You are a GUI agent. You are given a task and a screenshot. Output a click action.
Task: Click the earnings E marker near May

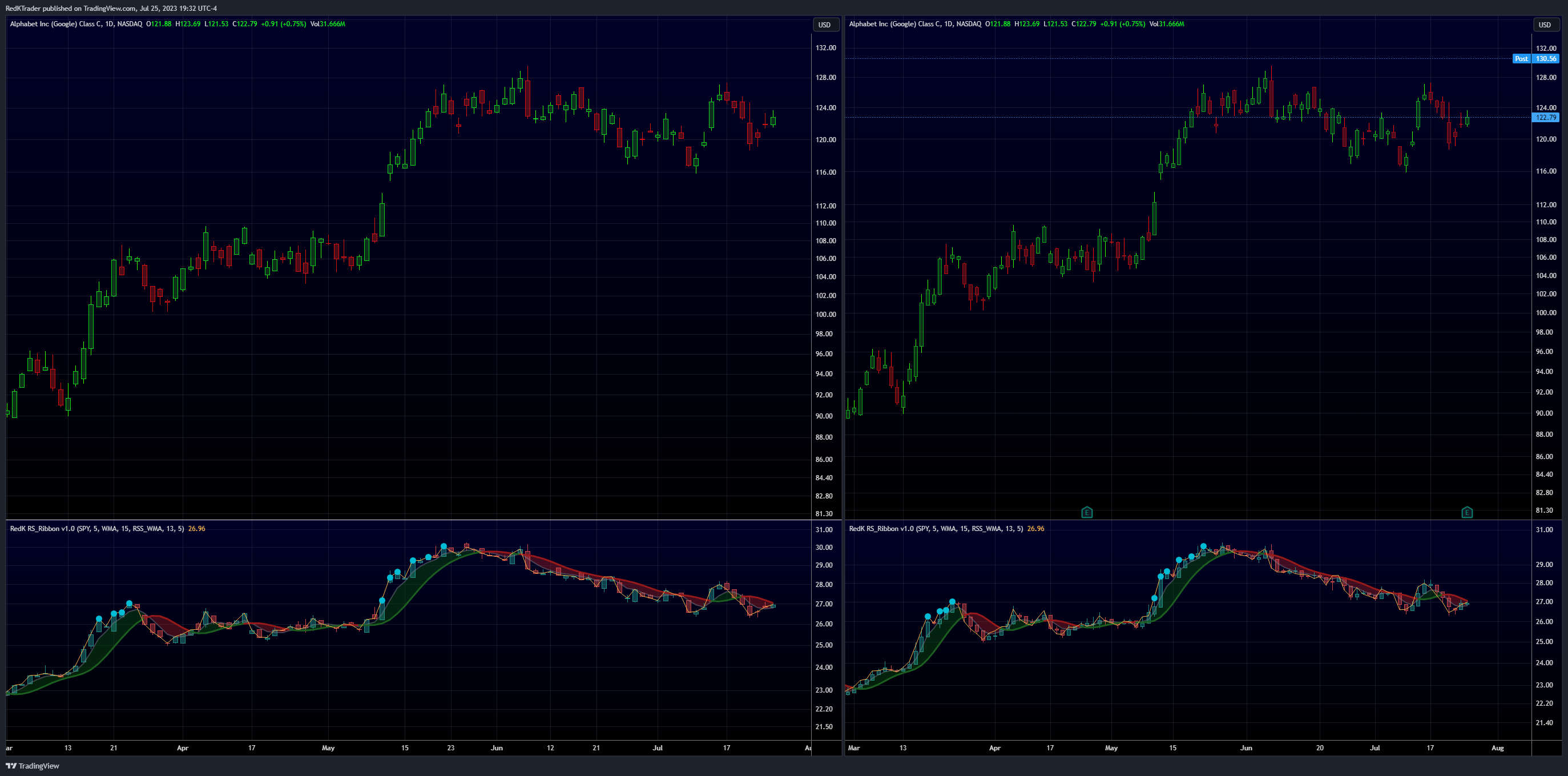click(1086, 512)
